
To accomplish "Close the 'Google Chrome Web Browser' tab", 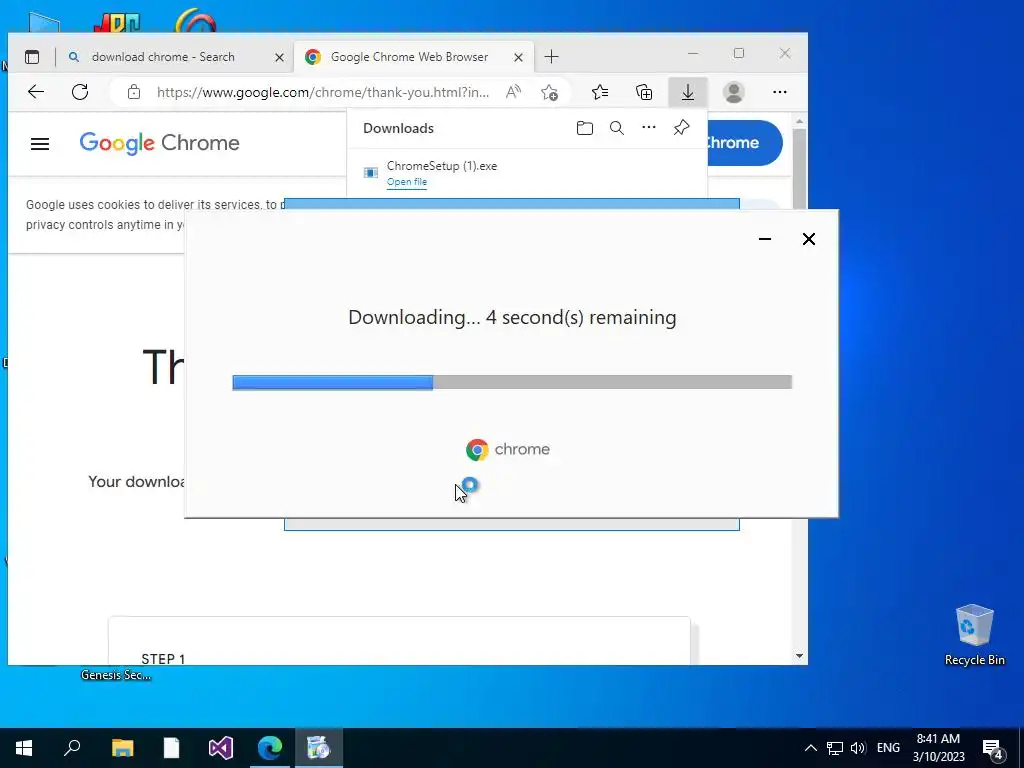I will click(x=519, y=57).
